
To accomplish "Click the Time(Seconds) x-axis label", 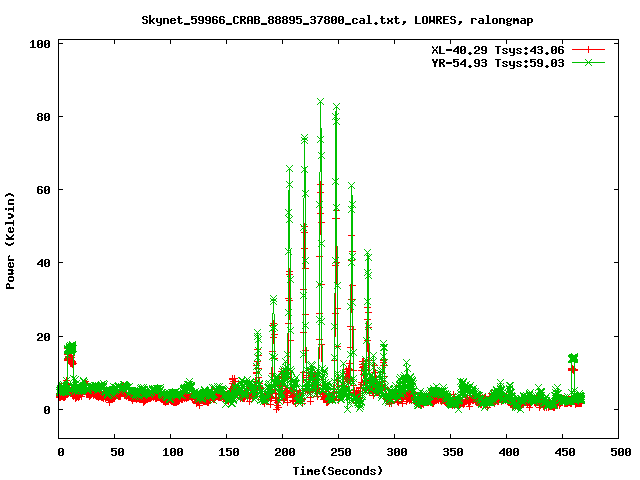I will [x=338, y=471].
